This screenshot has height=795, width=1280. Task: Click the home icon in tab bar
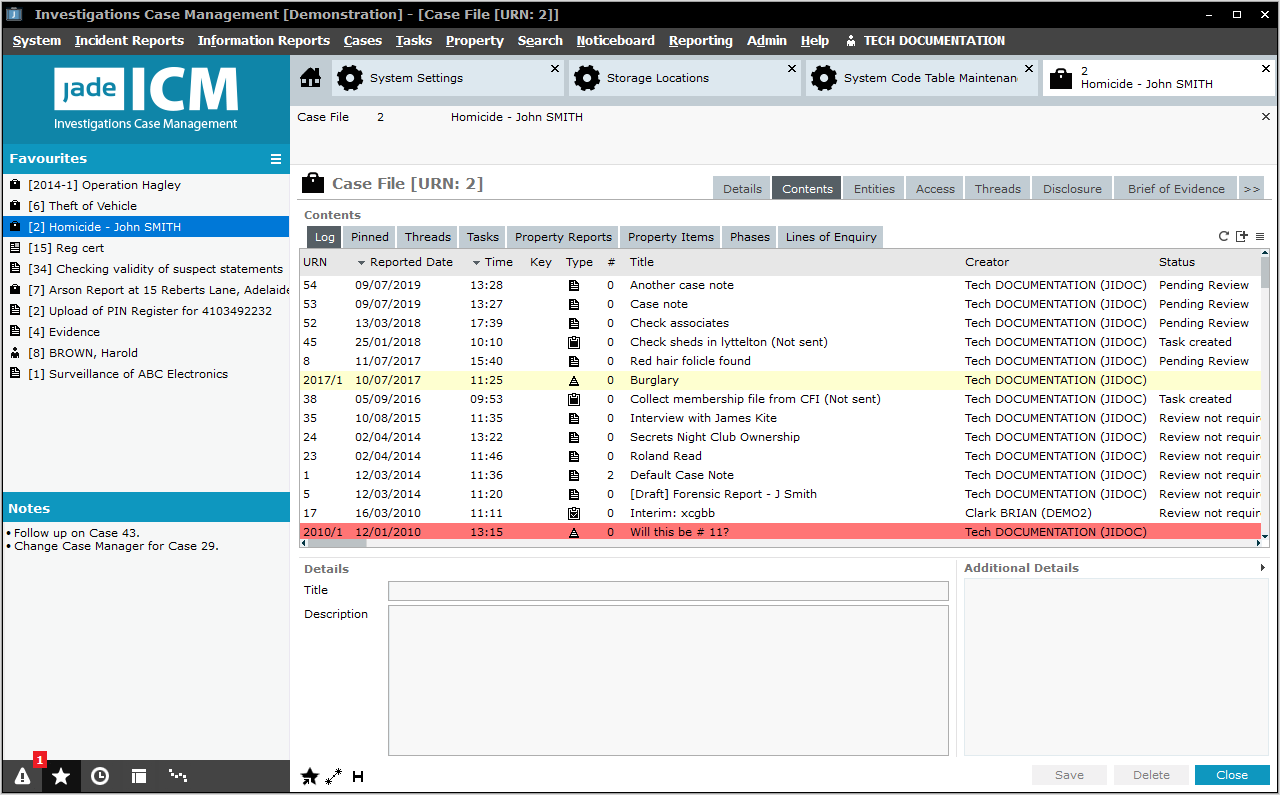[311, 78]
